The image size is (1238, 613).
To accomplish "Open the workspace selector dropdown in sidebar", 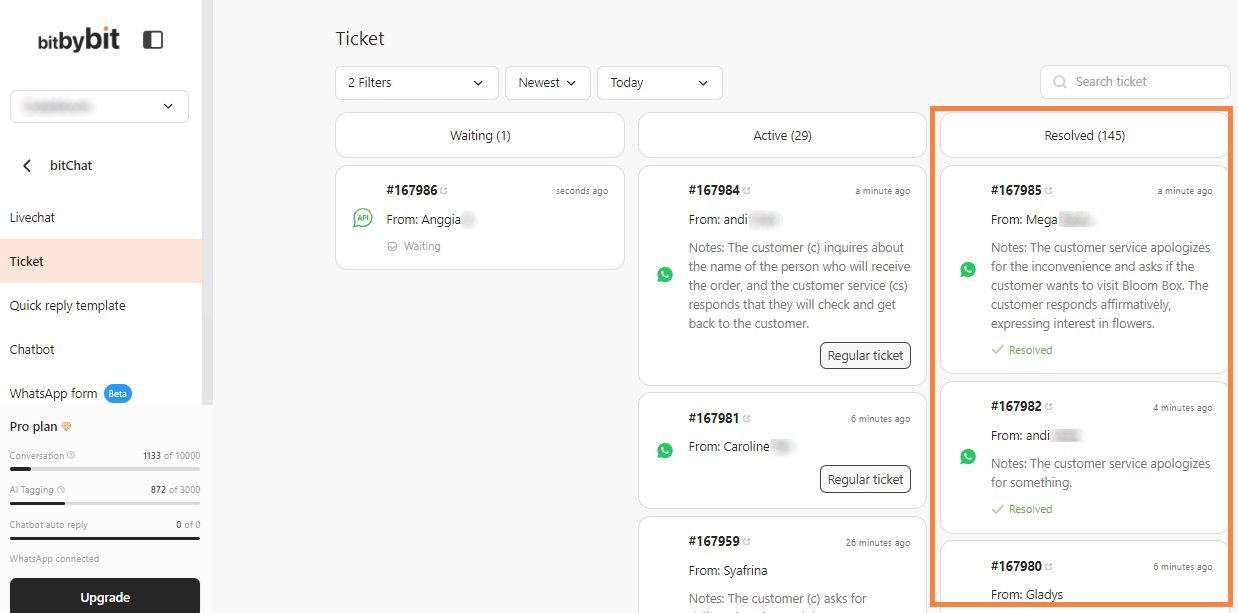I will [99, 107].
